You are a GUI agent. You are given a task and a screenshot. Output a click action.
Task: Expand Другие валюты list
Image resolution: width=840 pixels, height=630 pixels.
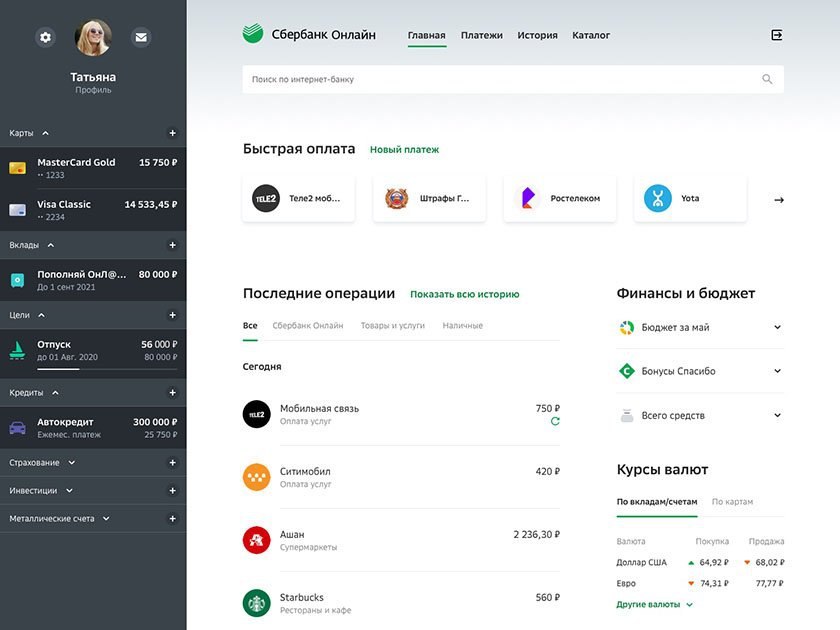[x=654, y=604]
